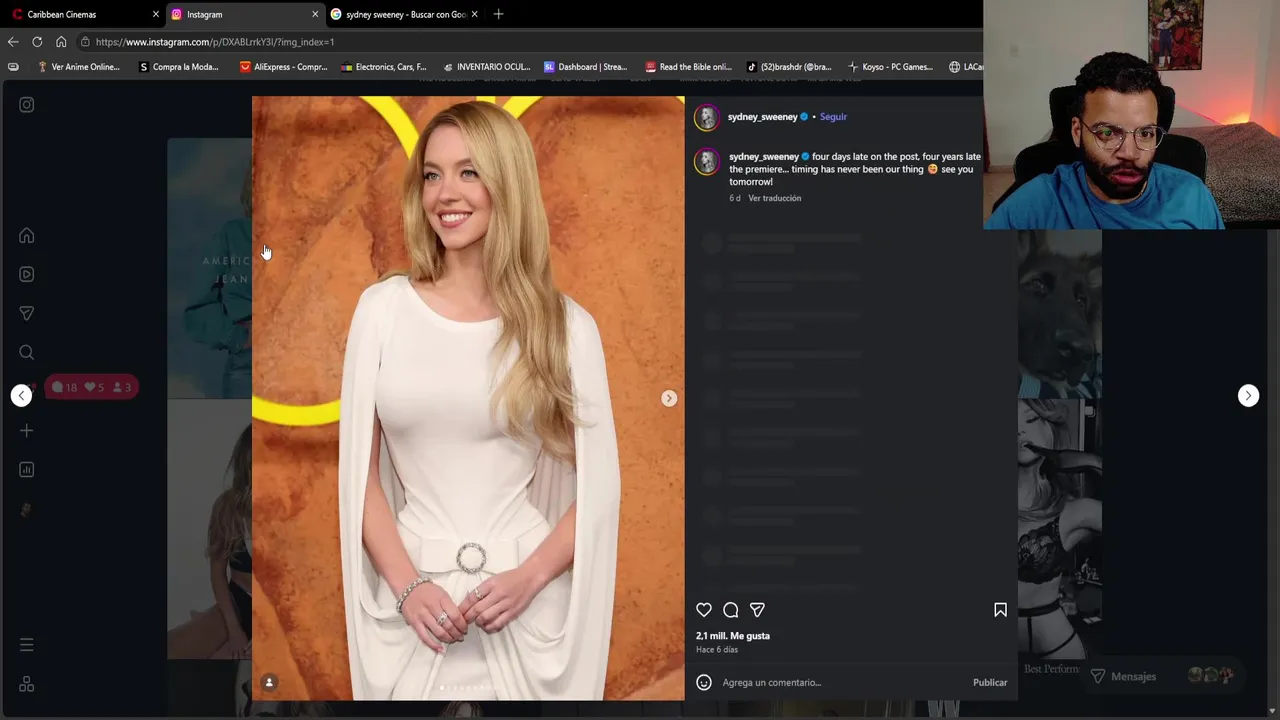Viewport: 1280px width, 720px height.
Task: Share the post with paper-plane icon
Action: (x=757, y=610)
